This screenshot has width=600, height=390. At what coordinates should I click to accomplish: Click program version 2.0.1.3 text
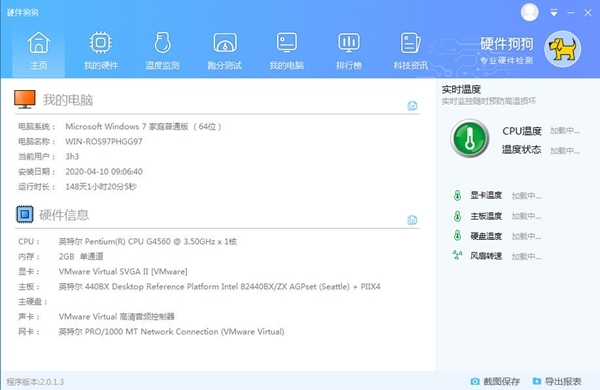coord(35,382)
